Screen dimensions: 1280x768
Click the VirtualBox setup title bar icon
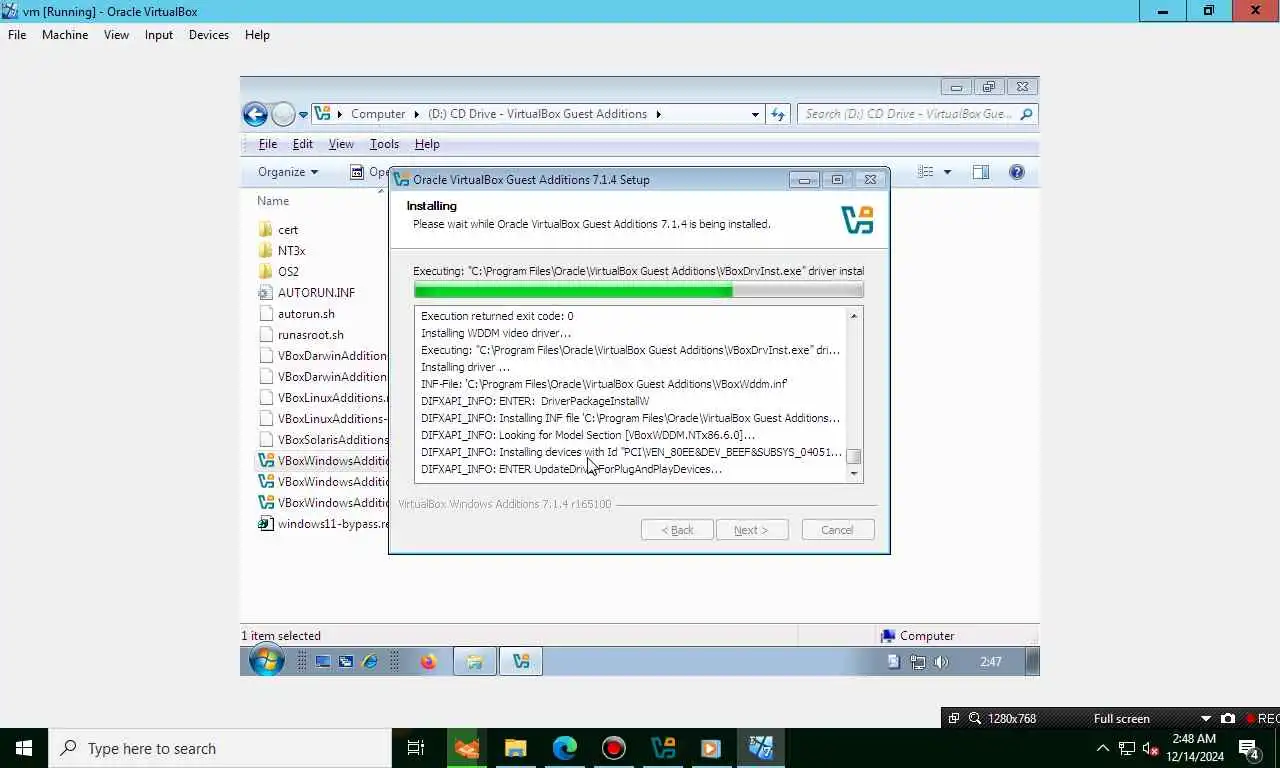point(401,180)
